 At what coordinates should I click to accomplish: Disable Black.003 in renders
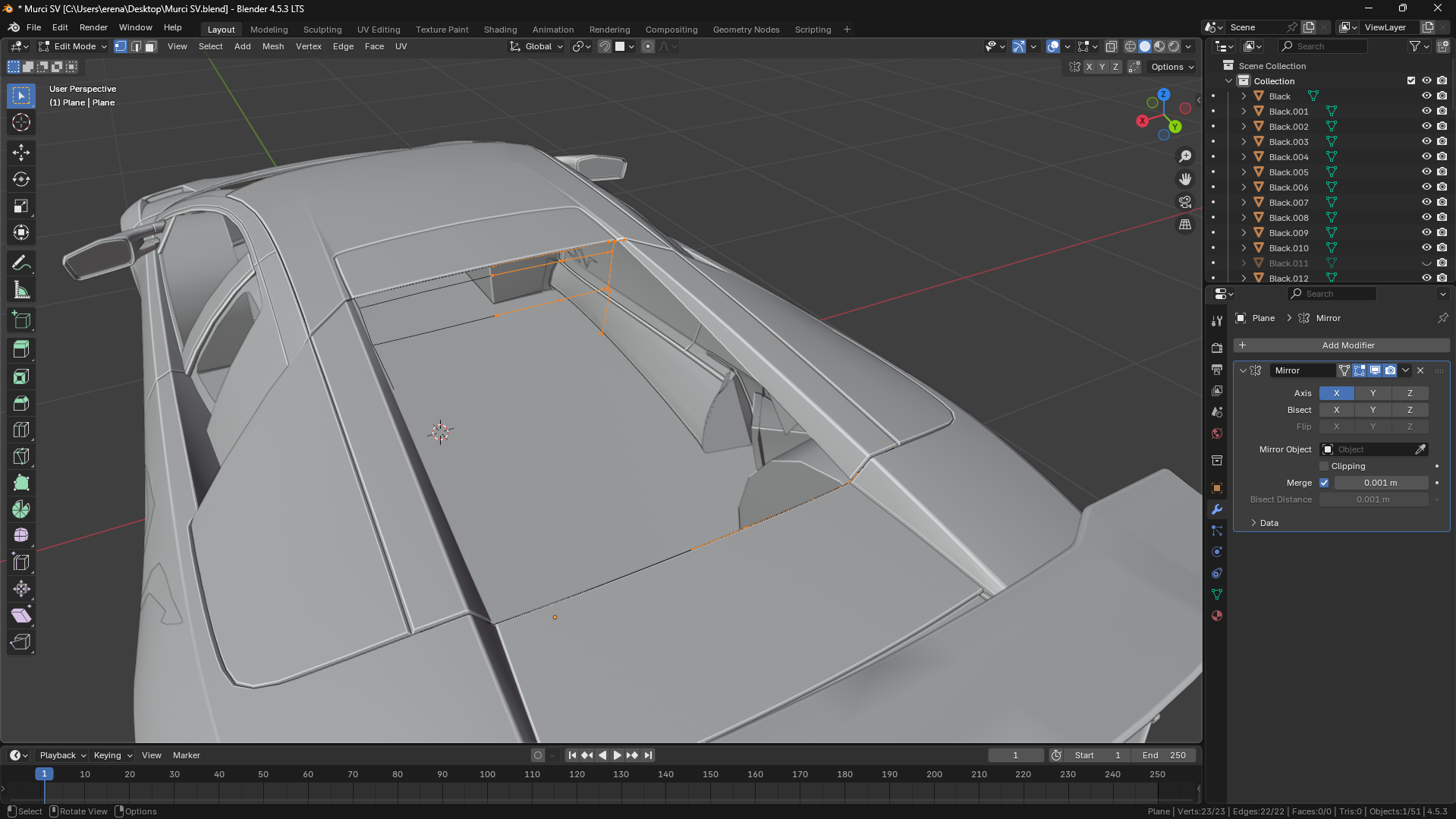coord(1442,142)
